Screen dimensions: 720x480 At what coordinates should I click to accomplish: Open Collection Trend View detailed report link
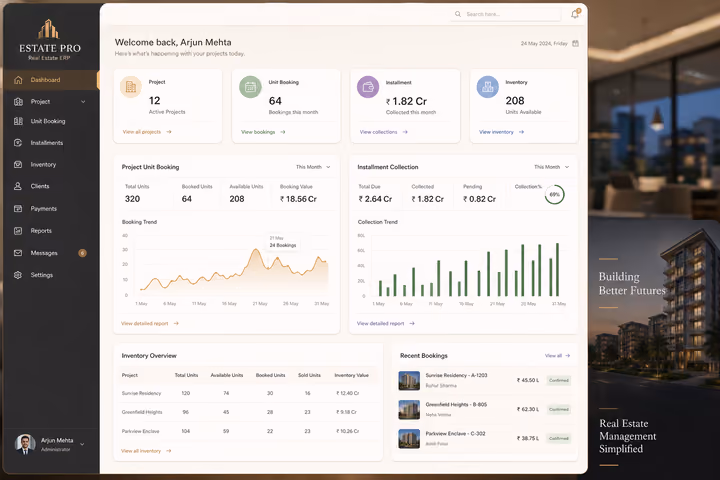[386, 323]
